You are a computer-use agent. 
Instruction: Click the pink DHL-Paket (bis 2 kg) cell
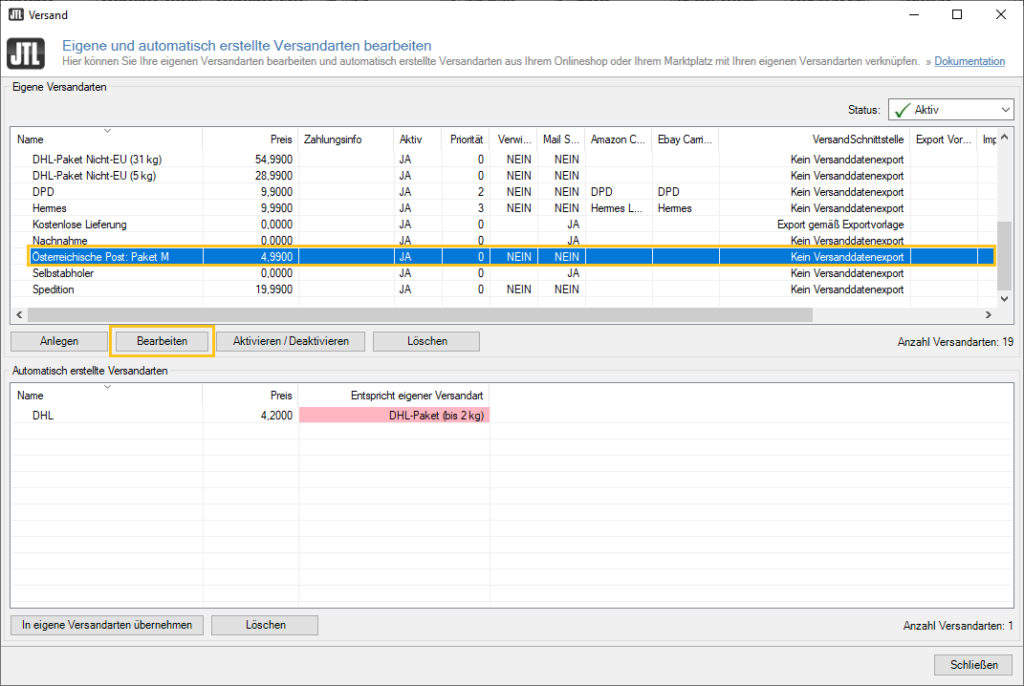click(x=394, y=415)
